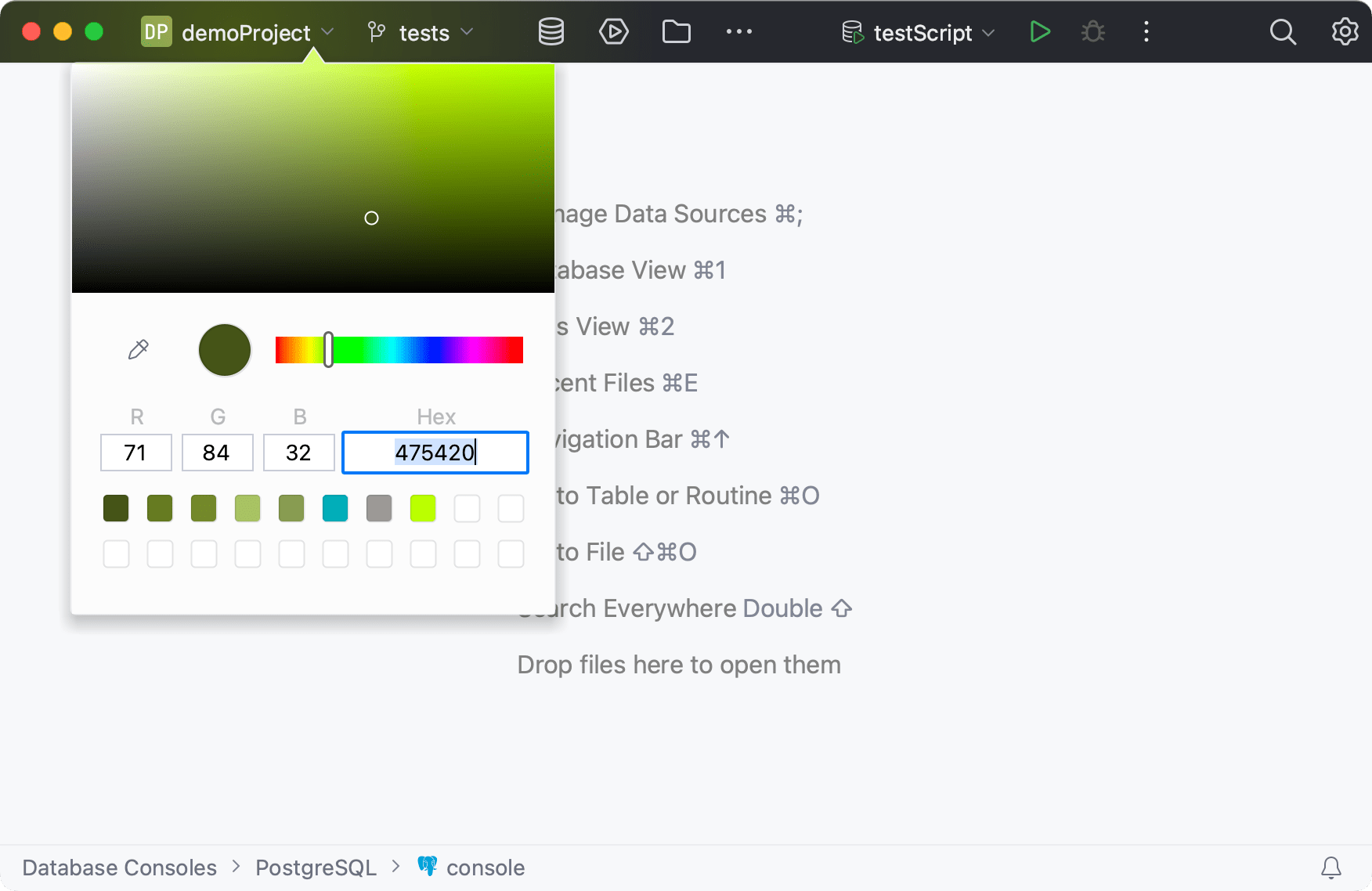
Task: Open IDE settings via gear icon
Action: click(x=1345, y=32)
